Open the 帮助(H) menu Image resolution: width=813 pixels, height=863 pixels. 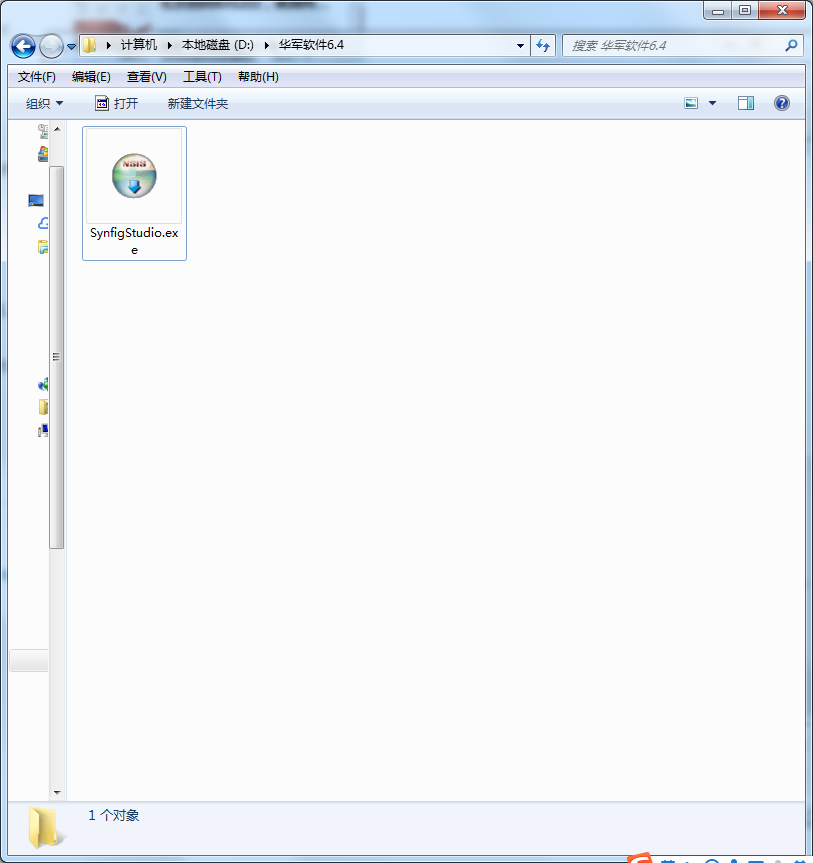pyautogui.click(x=258, y=77)
